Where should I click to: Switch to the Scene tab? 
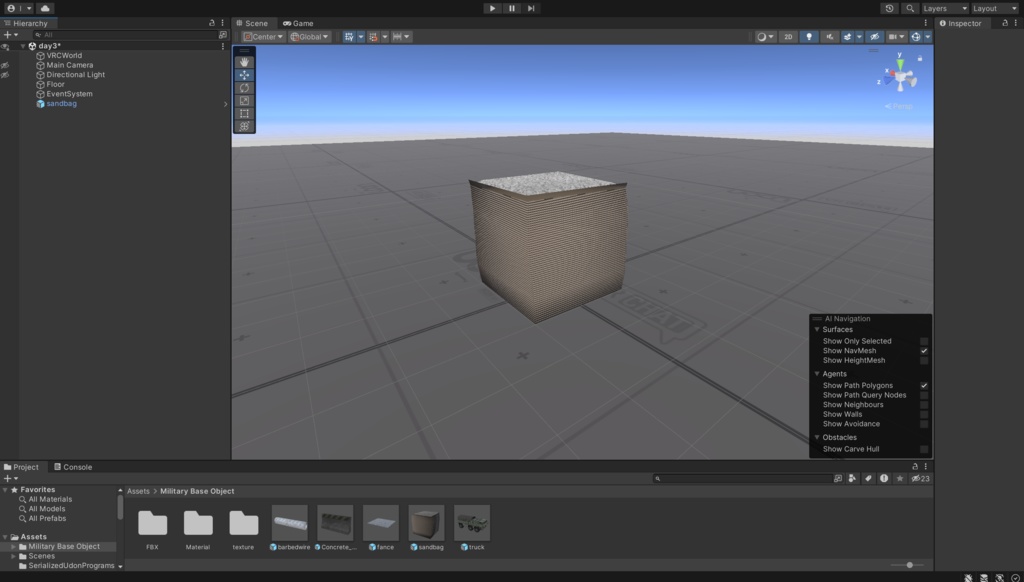(252, 23)
